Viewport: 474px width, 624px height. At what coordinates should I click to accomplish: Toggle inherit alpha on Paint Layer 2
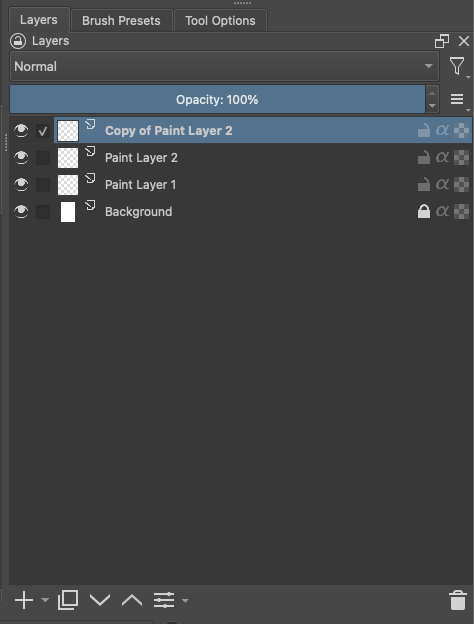[x=442, y=158]
